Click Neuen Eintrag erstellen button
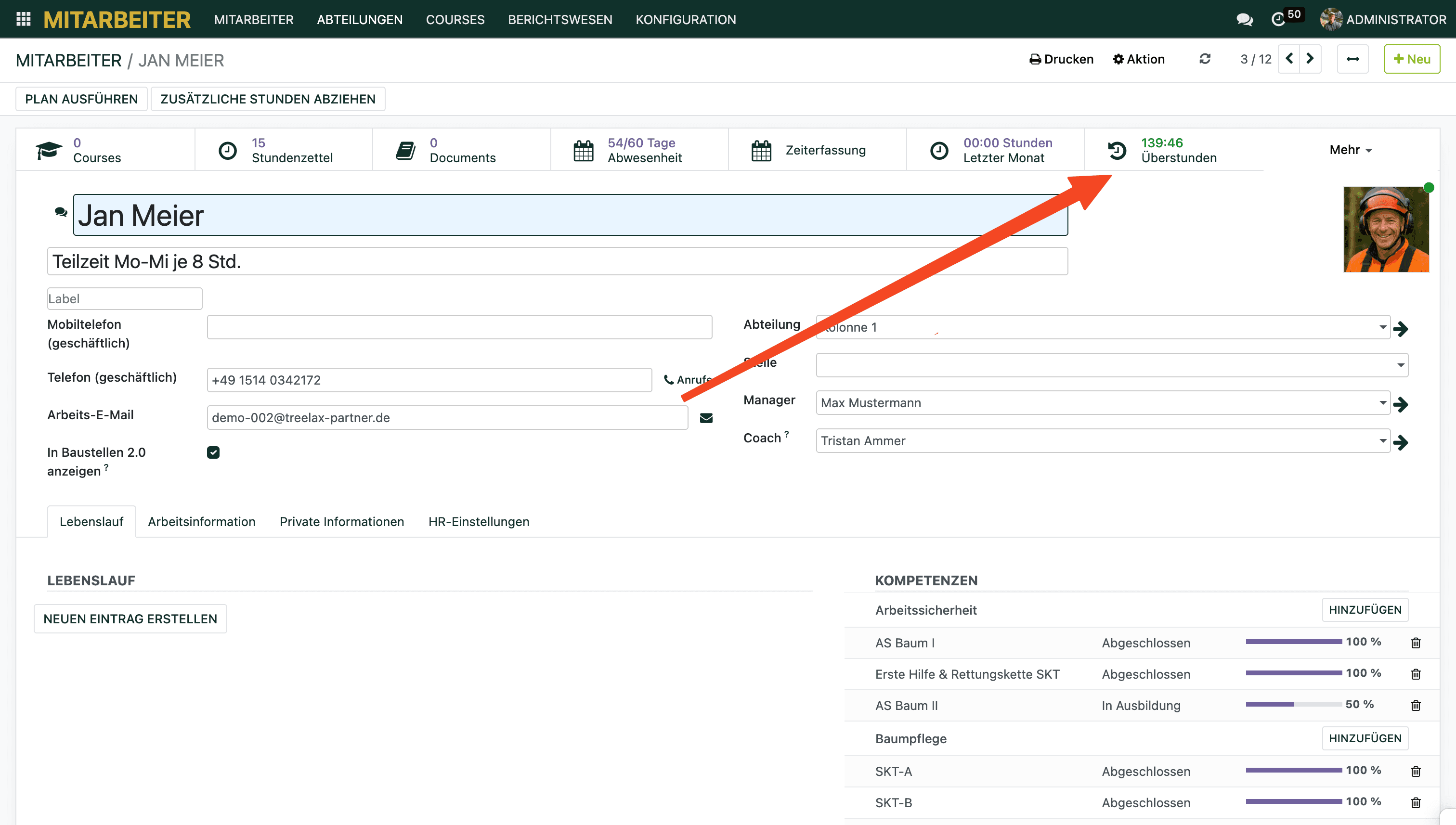 [x=130, y=619]
